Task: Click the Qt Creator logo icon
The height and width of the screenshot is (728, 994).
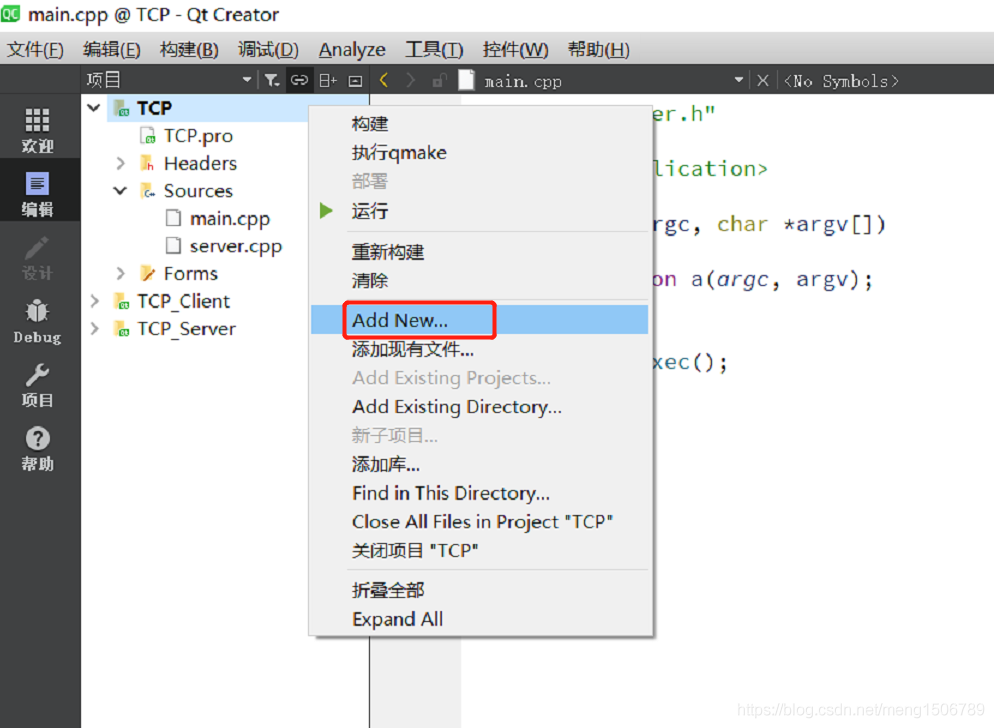Action: pyautogui.click(x=10, y=13)
